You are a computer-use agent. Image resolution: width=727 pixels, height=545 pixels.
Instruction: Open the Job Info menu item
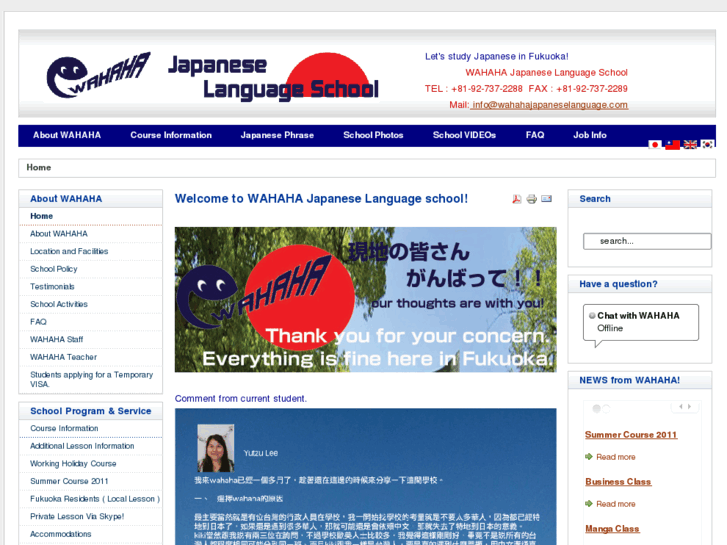click(x=590, y=135)
